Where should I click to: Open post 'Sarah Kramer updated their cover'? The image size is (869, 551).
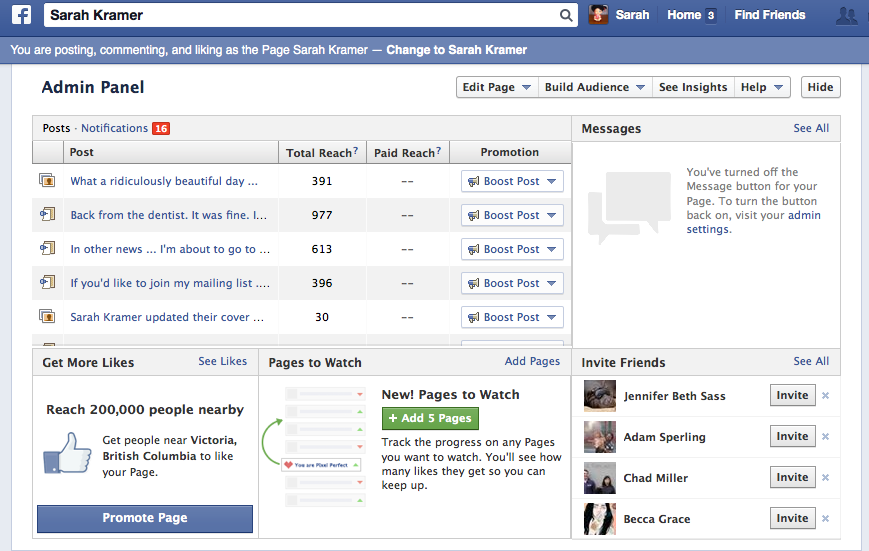tap(167, 317)
